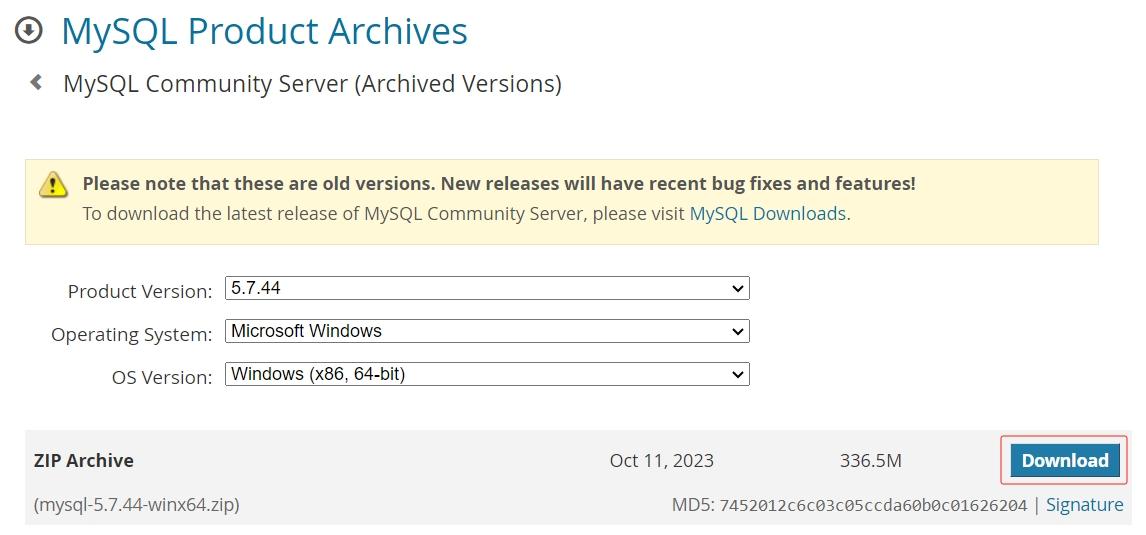
Task: Click the 336.5M file size
Action: 870,461
